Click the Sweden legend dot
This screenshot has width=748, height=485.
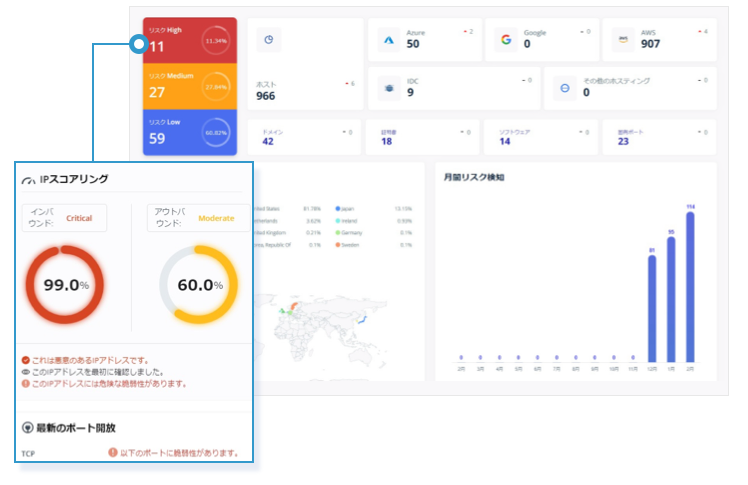(x=338, y=245)
